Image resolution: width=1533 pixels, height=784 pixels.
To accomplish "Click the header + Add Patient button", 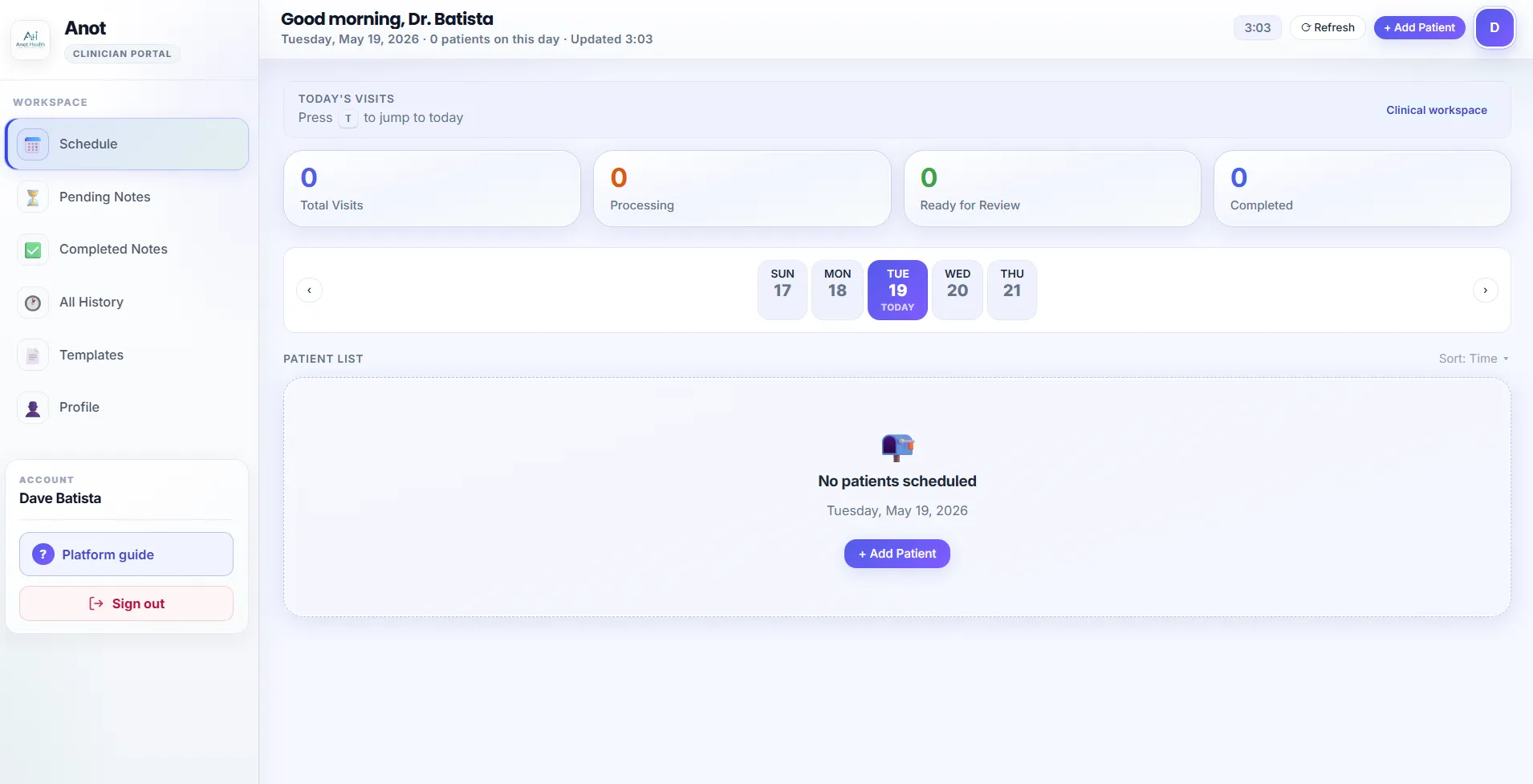I will [1419, 28].
